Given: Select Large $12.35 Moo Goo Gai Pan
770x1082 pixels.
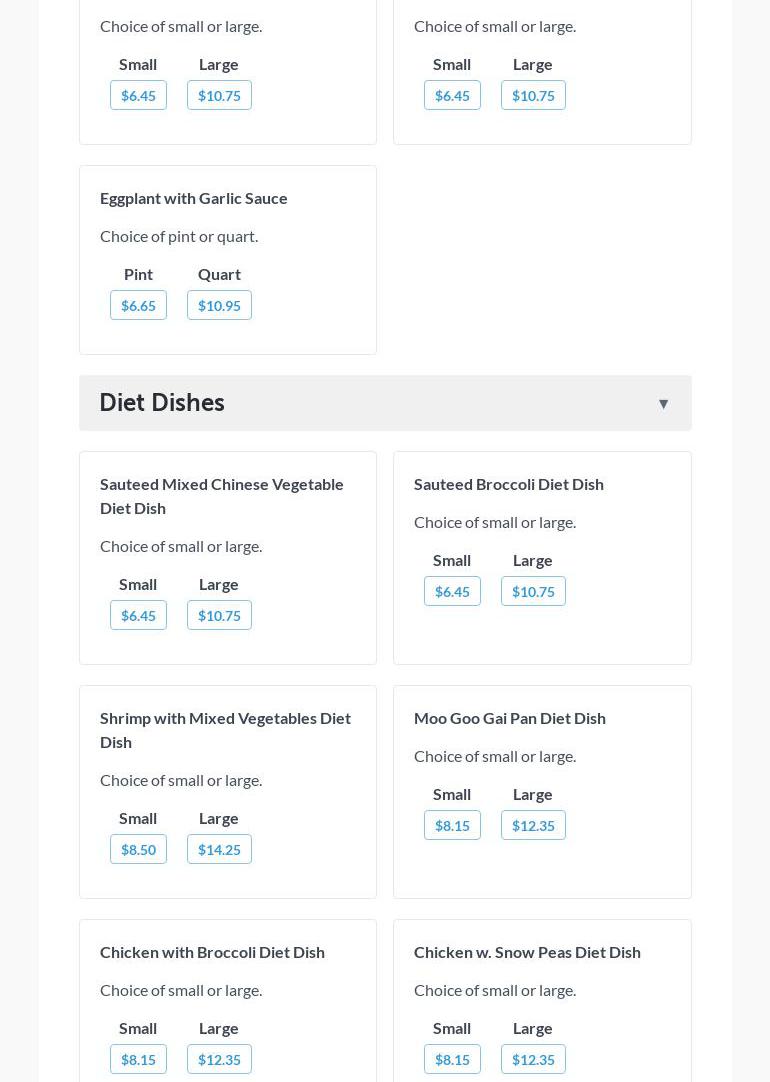Looking at the screenshot, I should (533, 825).
